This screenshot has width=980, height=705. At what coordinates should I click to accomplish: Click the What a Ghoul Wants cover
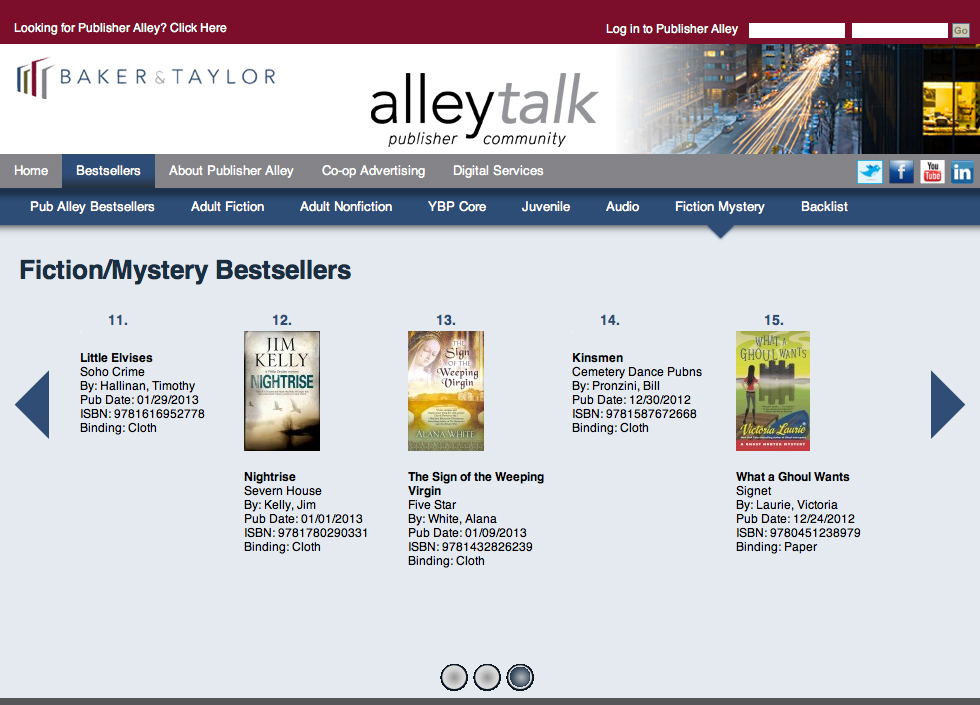pos(773,391)
